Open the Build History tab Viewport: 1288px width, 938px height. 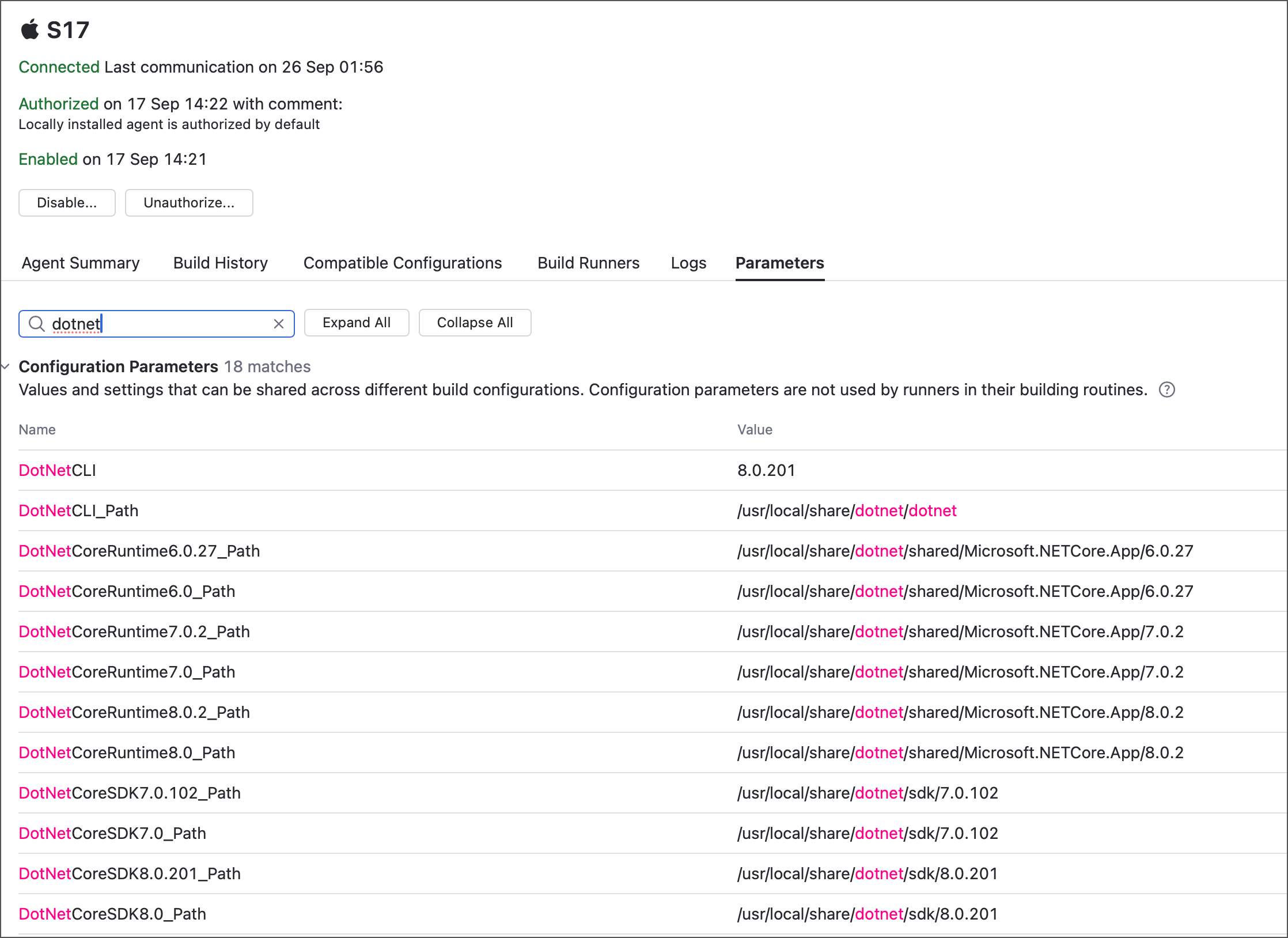221,263
